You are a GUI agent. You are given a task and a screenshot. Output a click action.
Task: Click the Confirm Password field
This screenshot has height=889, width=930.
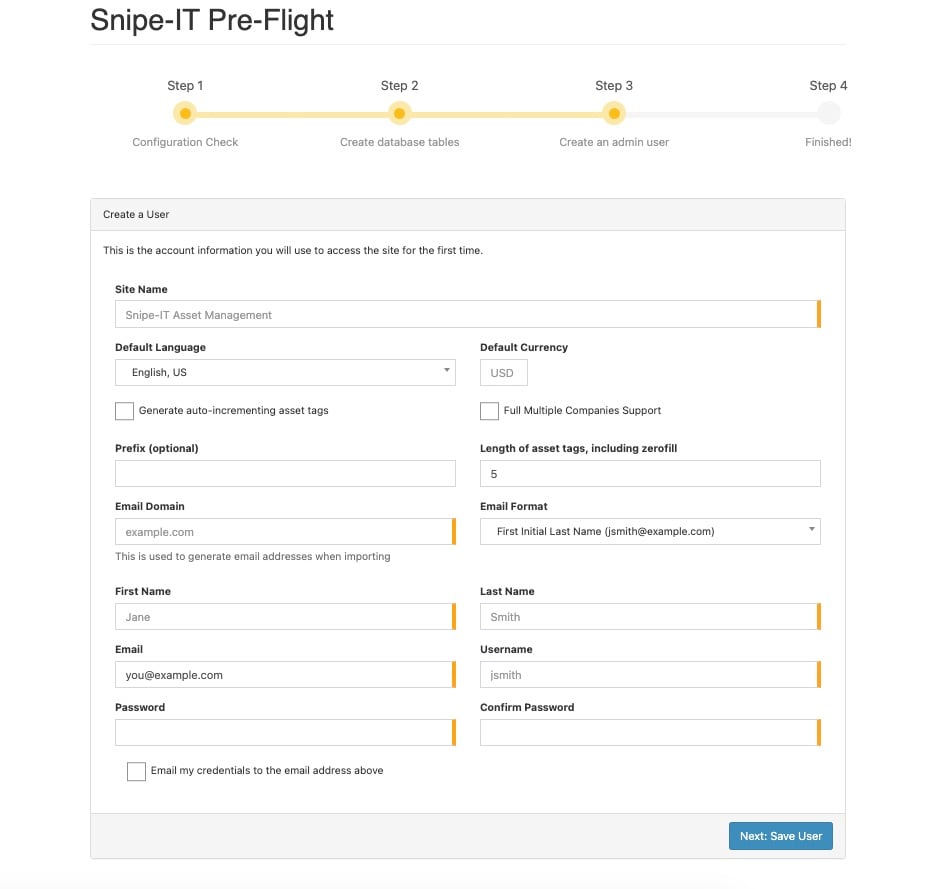pos(650,733)
